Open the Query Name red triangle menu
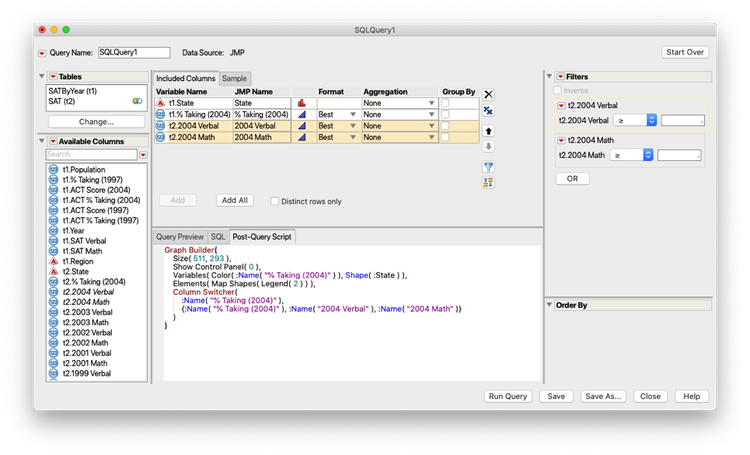This screenshot has height=455, width=750. (x=42, y=53)
